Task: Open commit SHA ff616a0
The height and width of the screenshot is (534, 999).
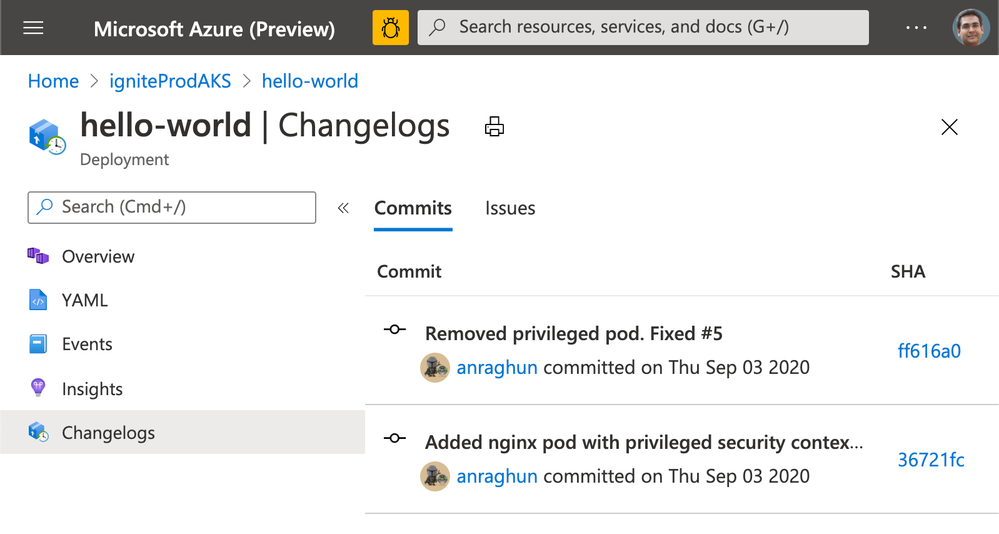Action: [x=929, y=350]
